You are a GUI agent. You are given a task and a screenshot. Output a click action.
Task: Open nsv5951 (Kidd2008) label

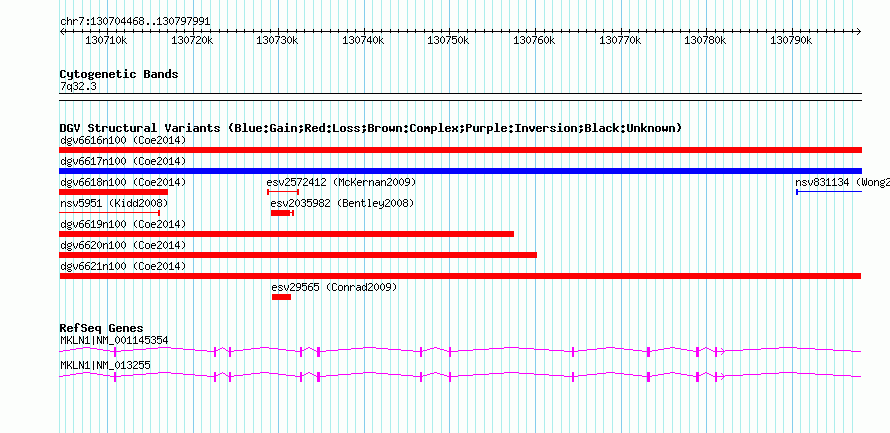114,203
